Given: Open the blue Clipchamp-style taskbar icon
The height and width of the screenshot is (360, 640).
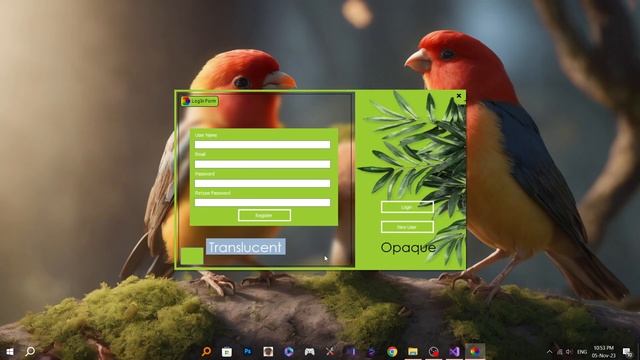Looking at the screenshot, I should (289, 351).
